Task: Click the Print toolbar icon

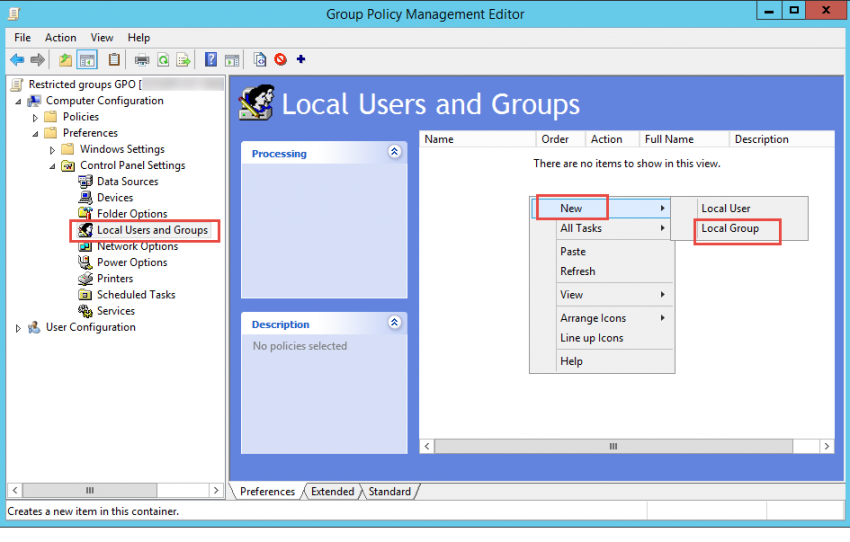Action: click(142, 59)
